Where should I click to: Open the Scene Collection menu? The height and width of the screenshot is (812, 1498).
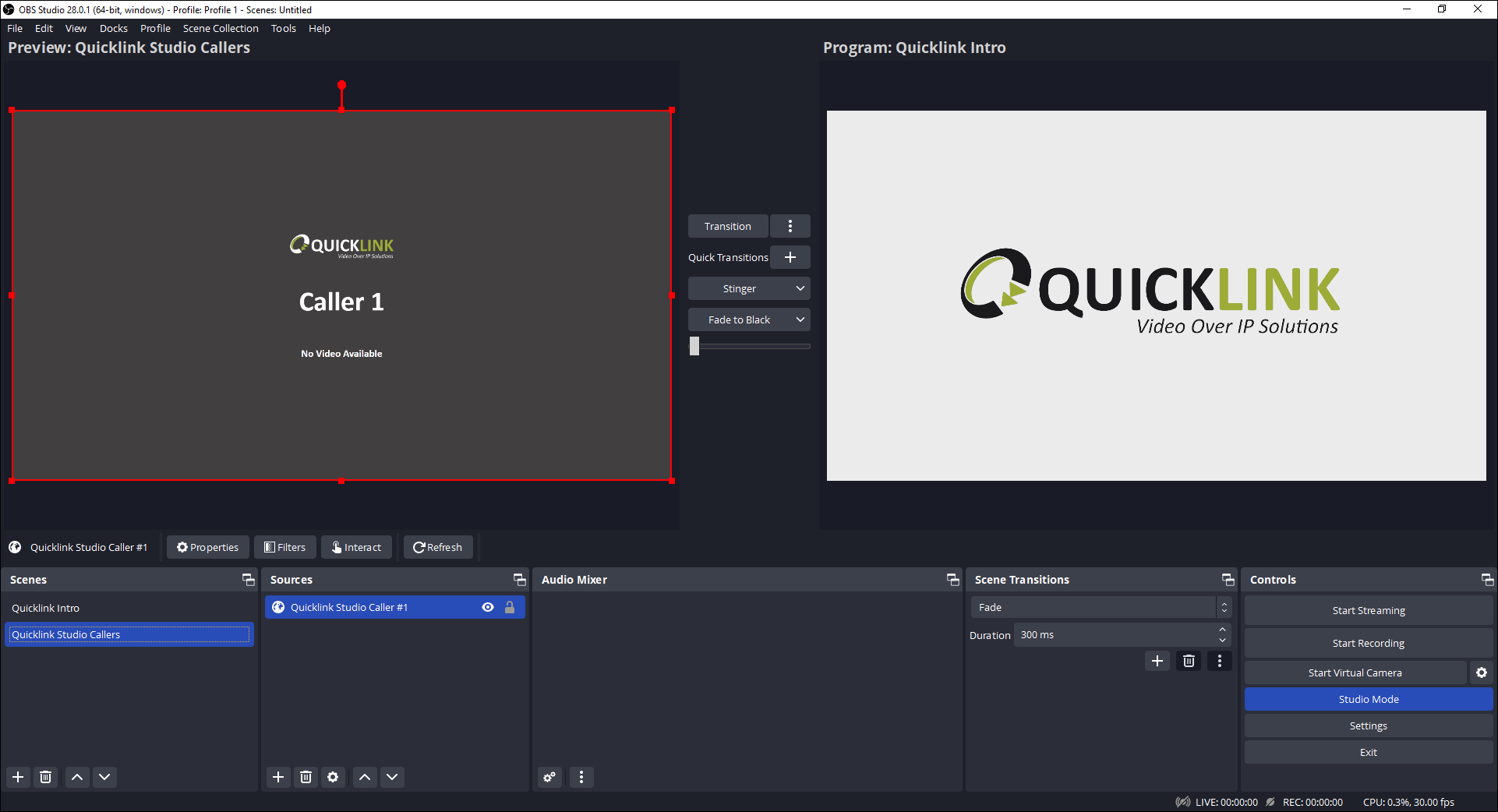point(221,28)
